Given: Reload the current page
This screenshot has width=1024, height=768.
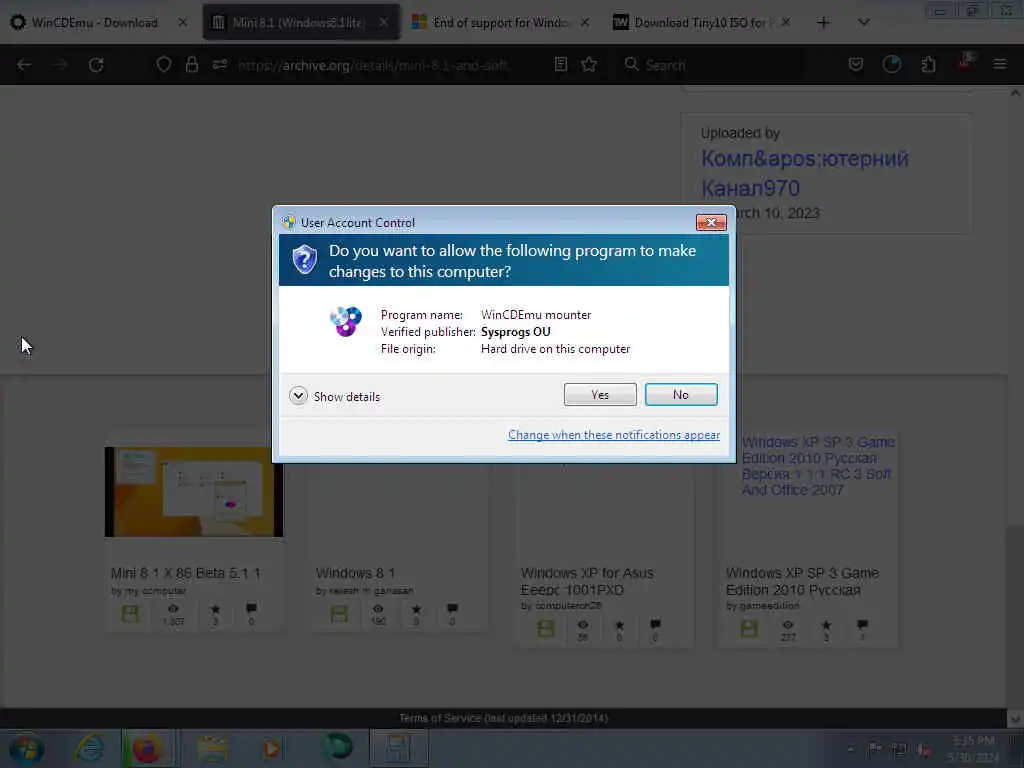Looking at the screenshot, I should pyautogui.click(x=96, y=65).
